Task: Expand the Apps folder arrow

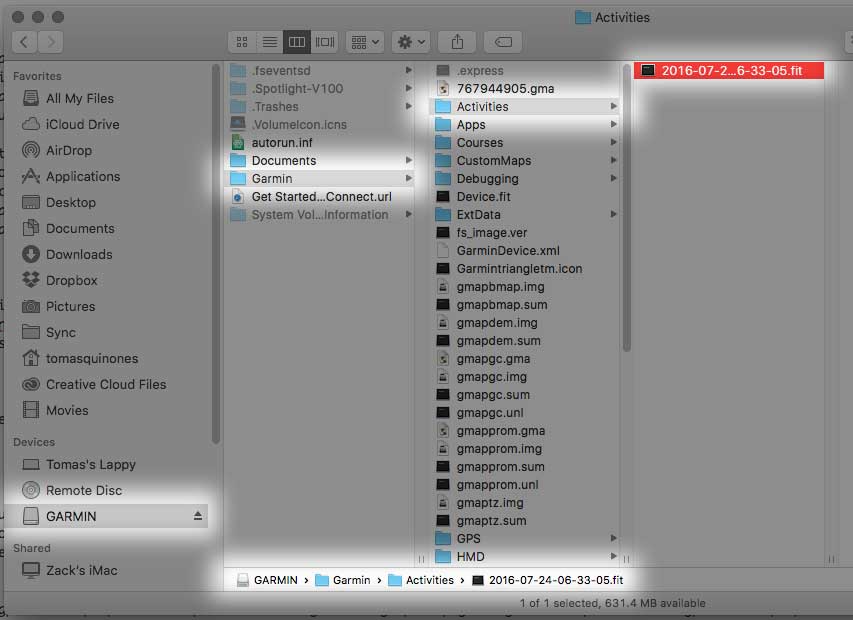Action: coord(613,125)
